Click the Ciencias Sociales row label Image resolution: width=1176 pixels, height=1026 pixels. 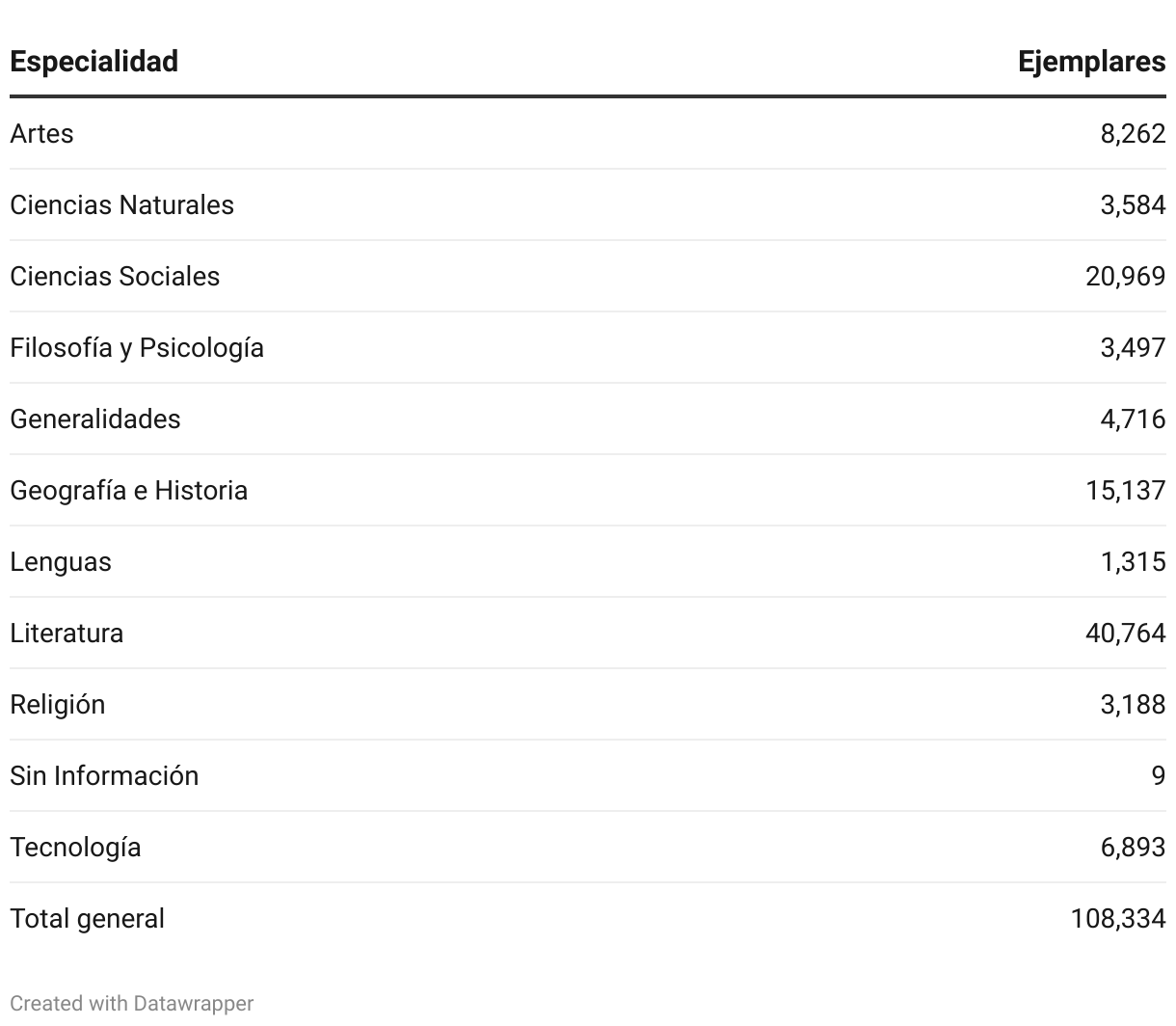(115, 277)
